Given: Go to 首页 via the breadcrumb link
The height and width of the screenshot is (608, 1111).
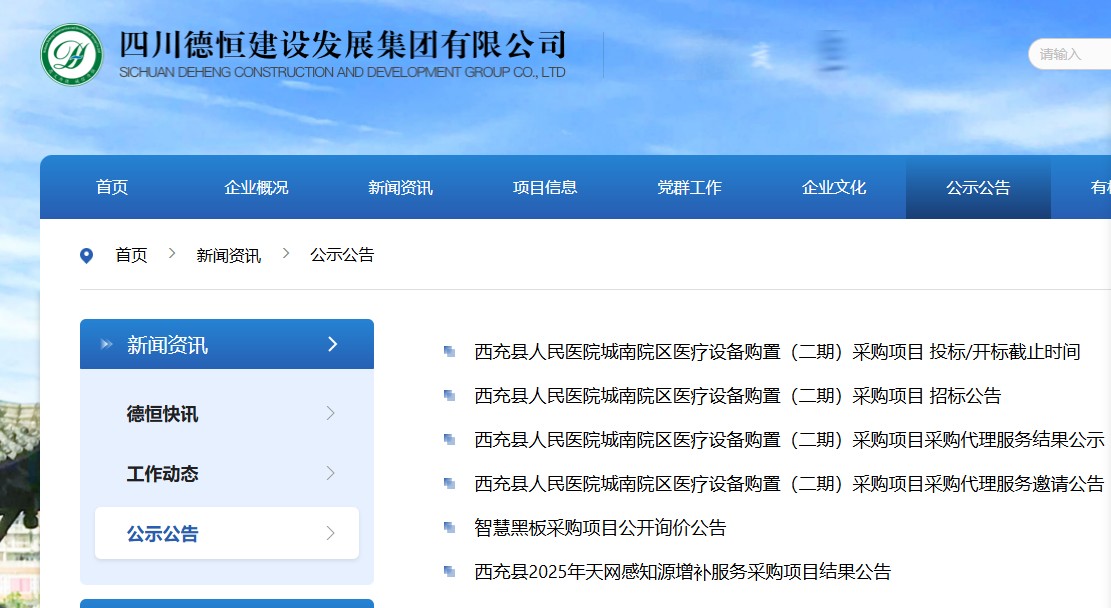Looking at the screenshot, I should click(132, 255).
